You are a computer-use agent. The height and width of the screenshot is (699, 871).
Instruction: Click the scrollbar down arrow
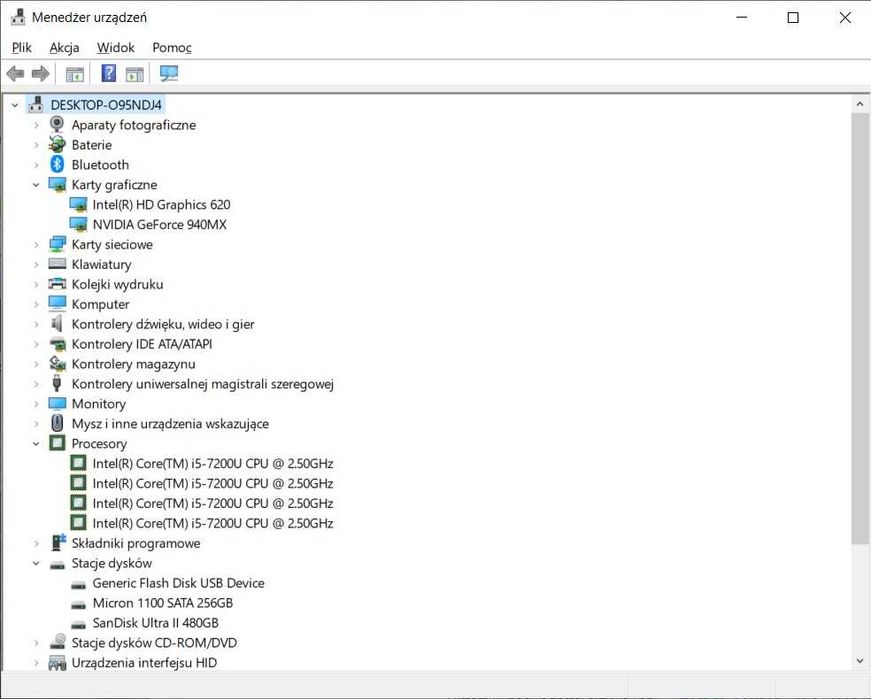(859, 661)
